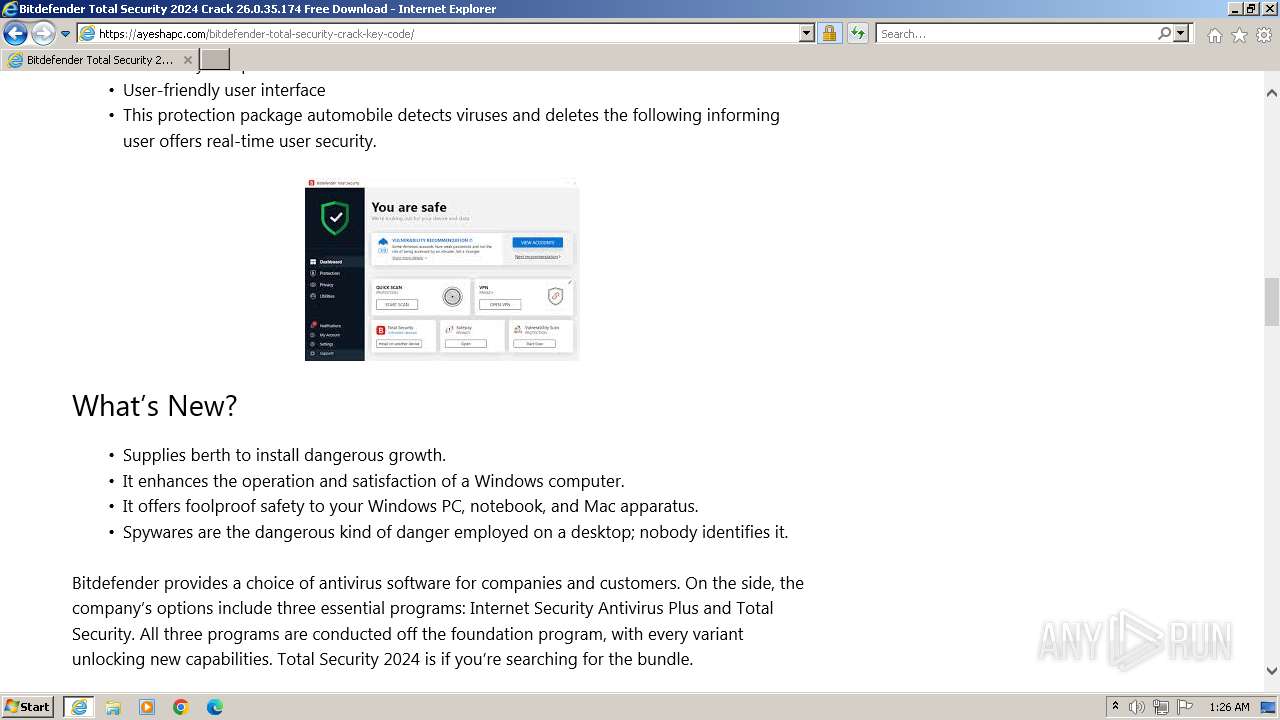Launch Google Chrome from the taskbar
The image size is (1280, 720).
click(x=181, y=707)
